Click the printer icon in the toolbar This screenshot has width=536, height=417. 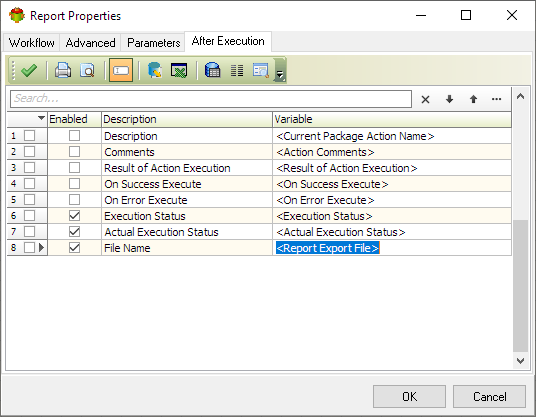[x=63, y=70]
